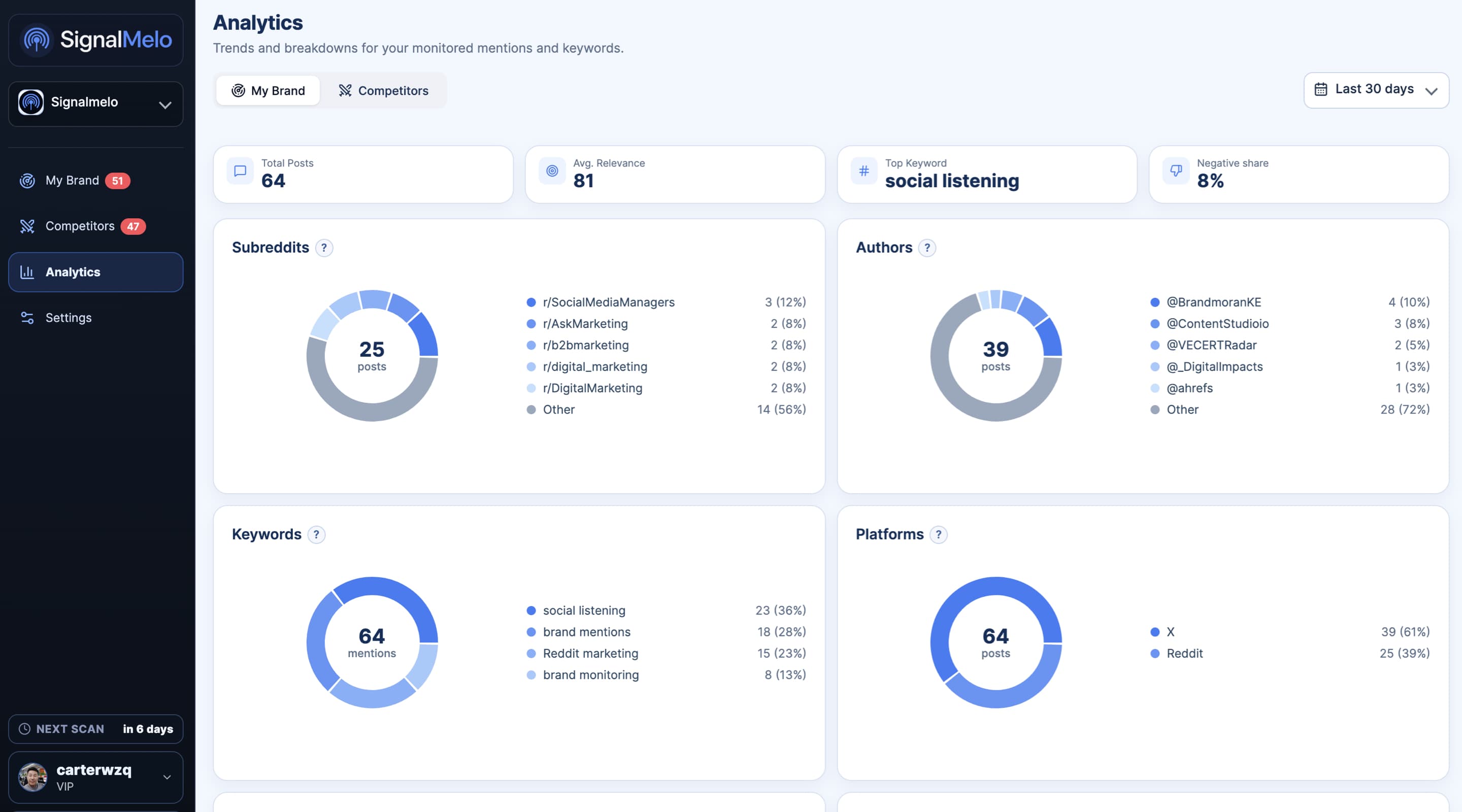Show help tooltip for Platforms
Image resolution: width=1462 pixels, height=812 pixels.
click(x=938, y=534)
